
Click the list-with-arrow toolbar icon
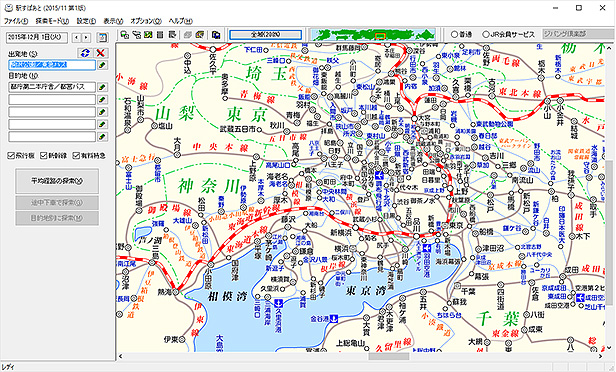[x=172, y=35]
